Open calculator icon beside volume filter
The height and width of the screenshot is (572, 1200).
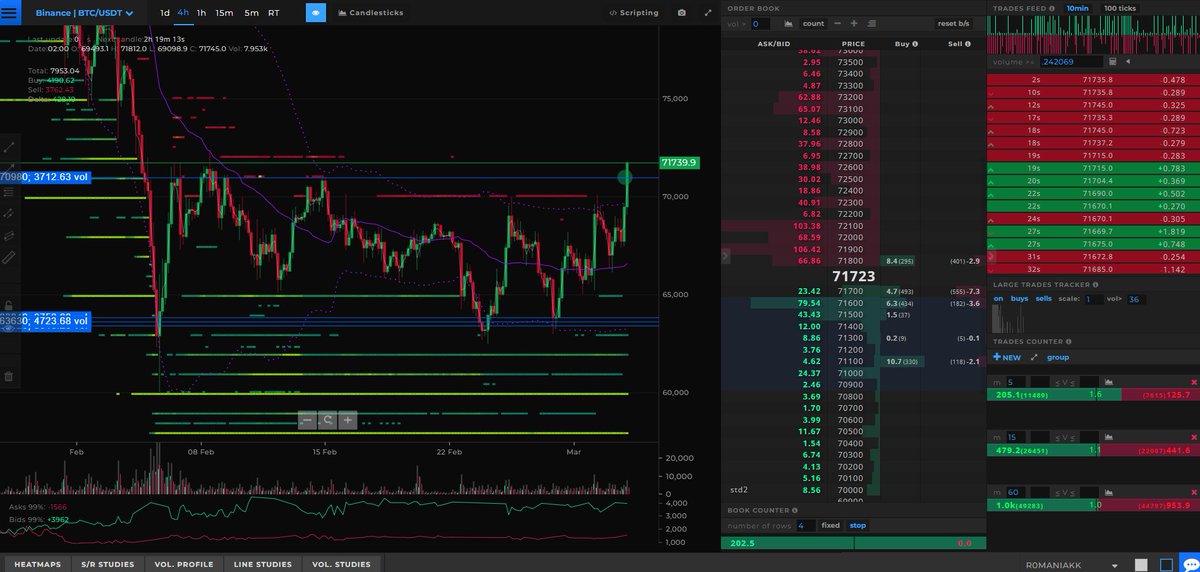point(1111,62)
